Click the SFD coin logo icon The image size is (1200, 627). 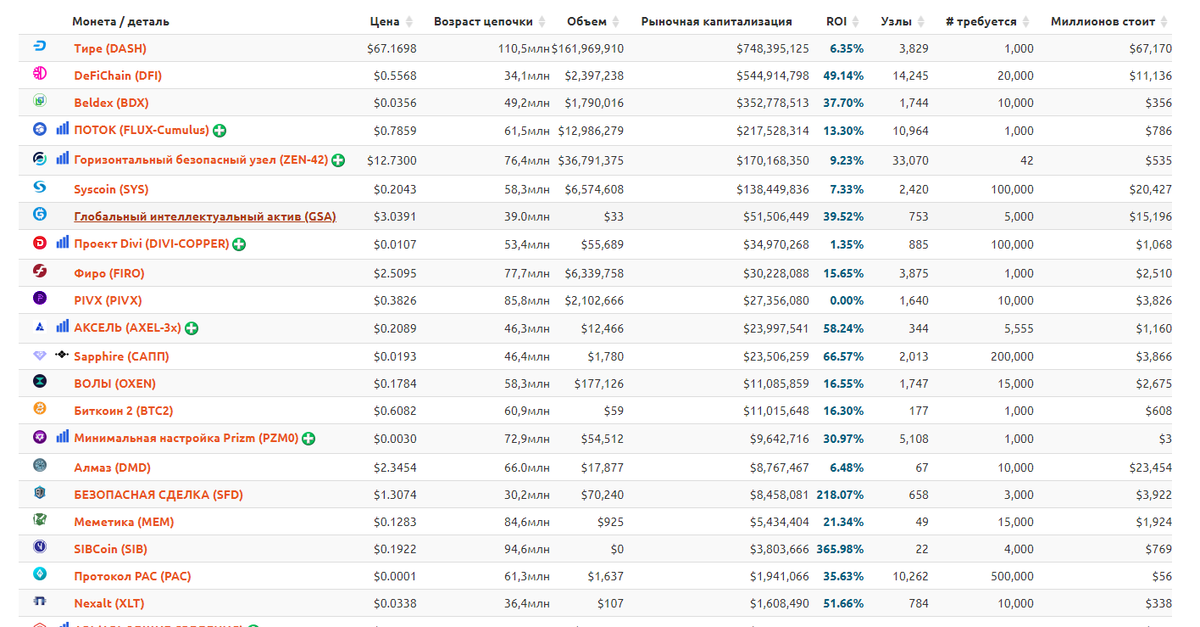(40, 492)
